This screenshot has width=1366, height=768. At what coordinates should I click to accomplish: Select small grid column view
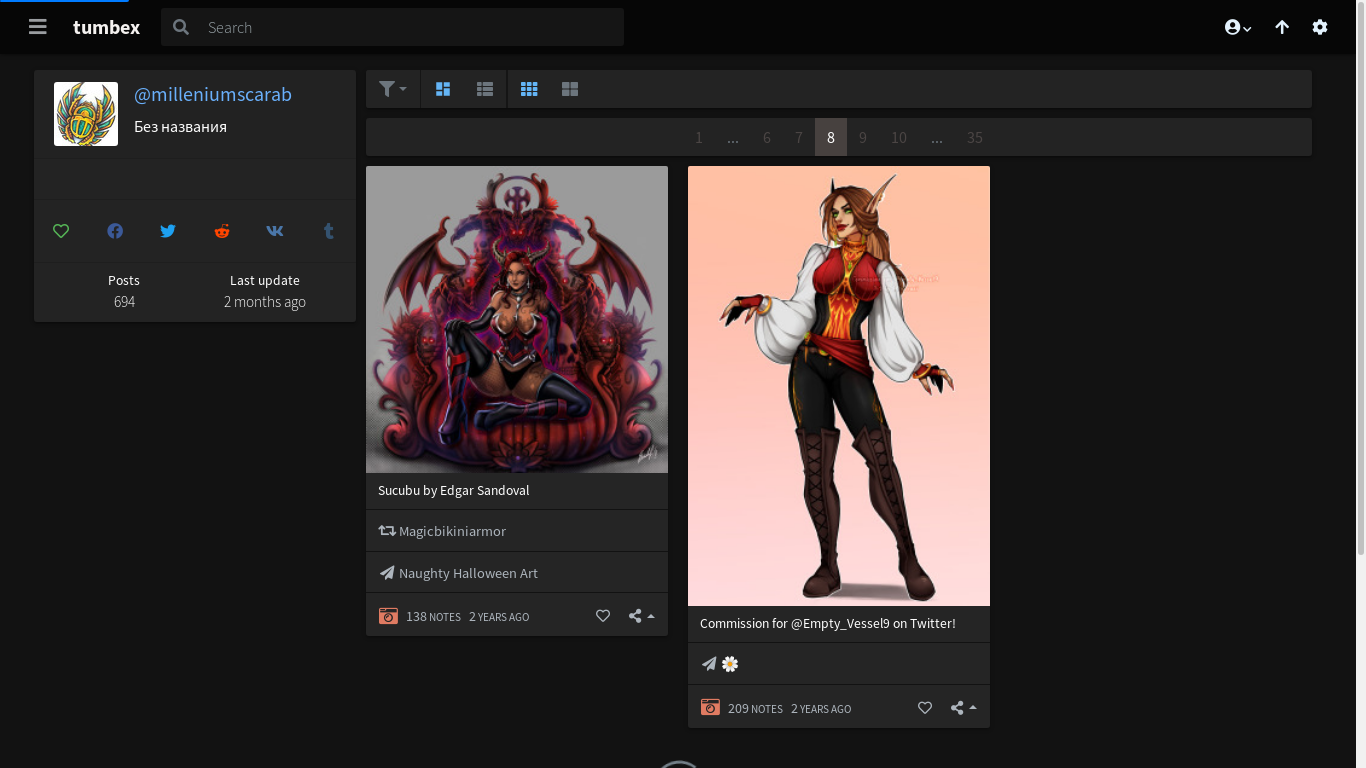click(529, 89)
